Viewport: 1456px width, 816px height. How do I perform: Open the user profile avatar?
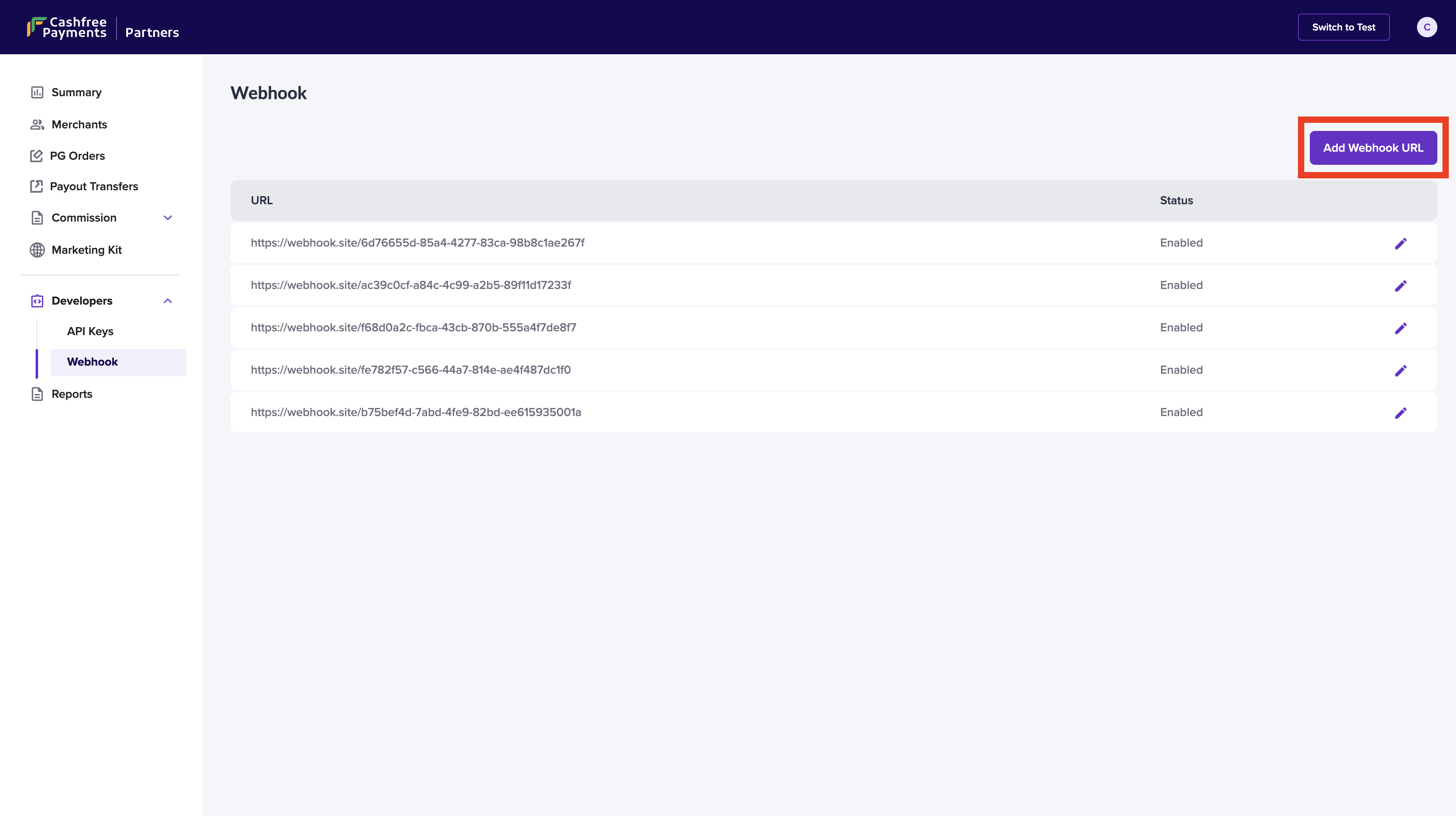click(x=1427, y=27)
